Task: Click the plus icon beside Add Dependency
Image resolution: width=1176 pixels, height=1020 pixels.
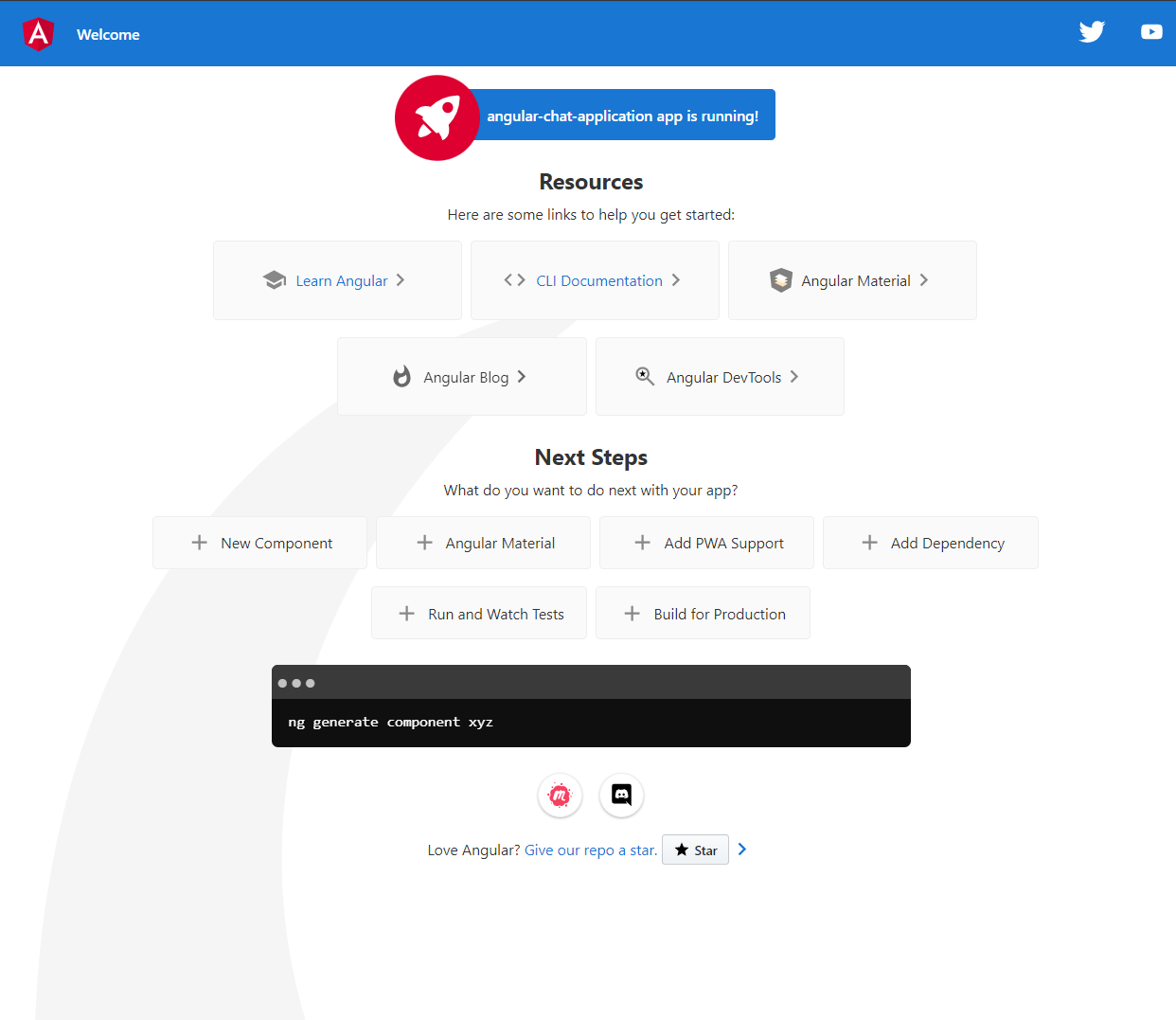Action: [x=869, y=543]
